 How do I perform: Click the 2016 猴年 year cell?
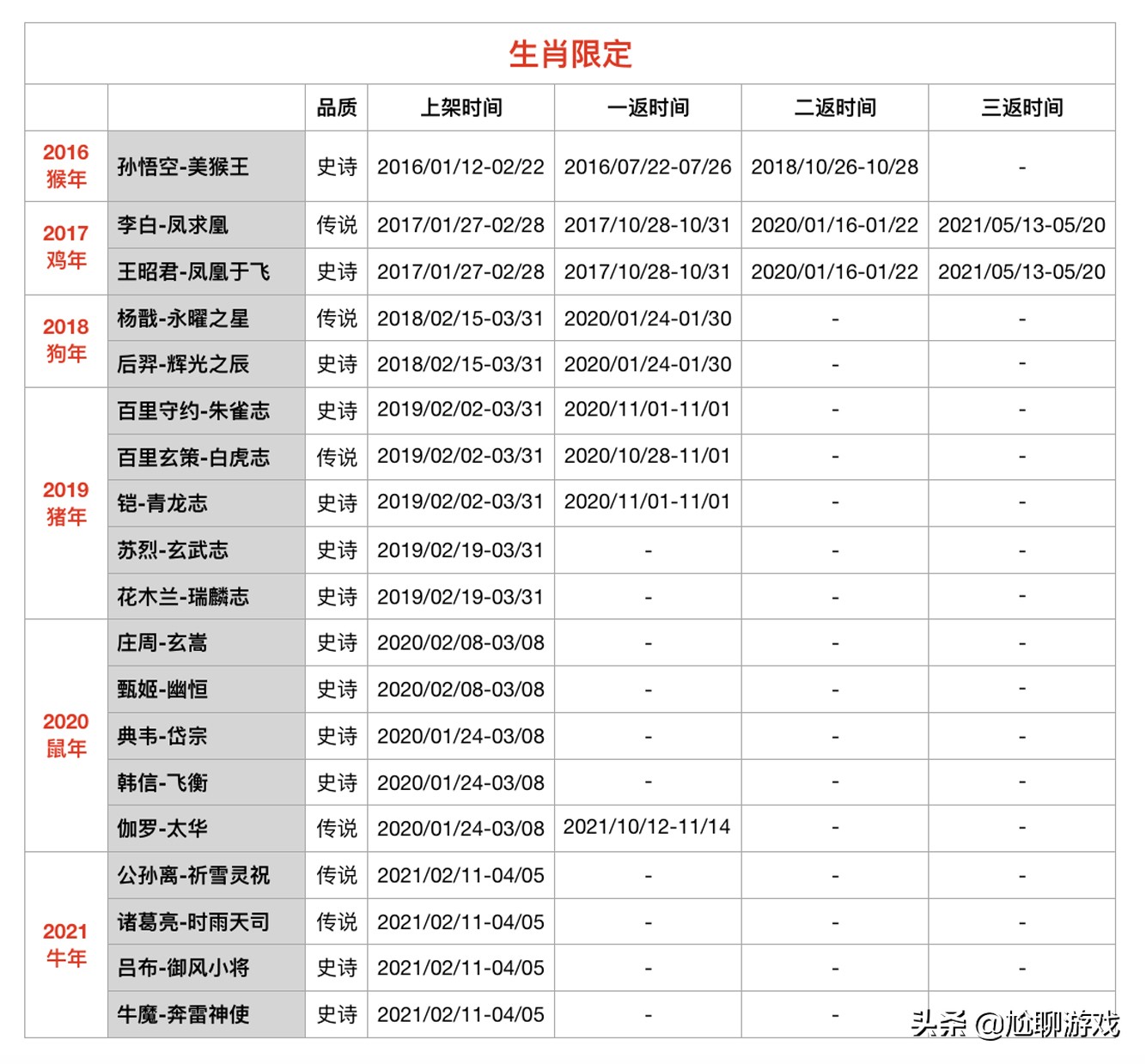(x=66, y=166)
